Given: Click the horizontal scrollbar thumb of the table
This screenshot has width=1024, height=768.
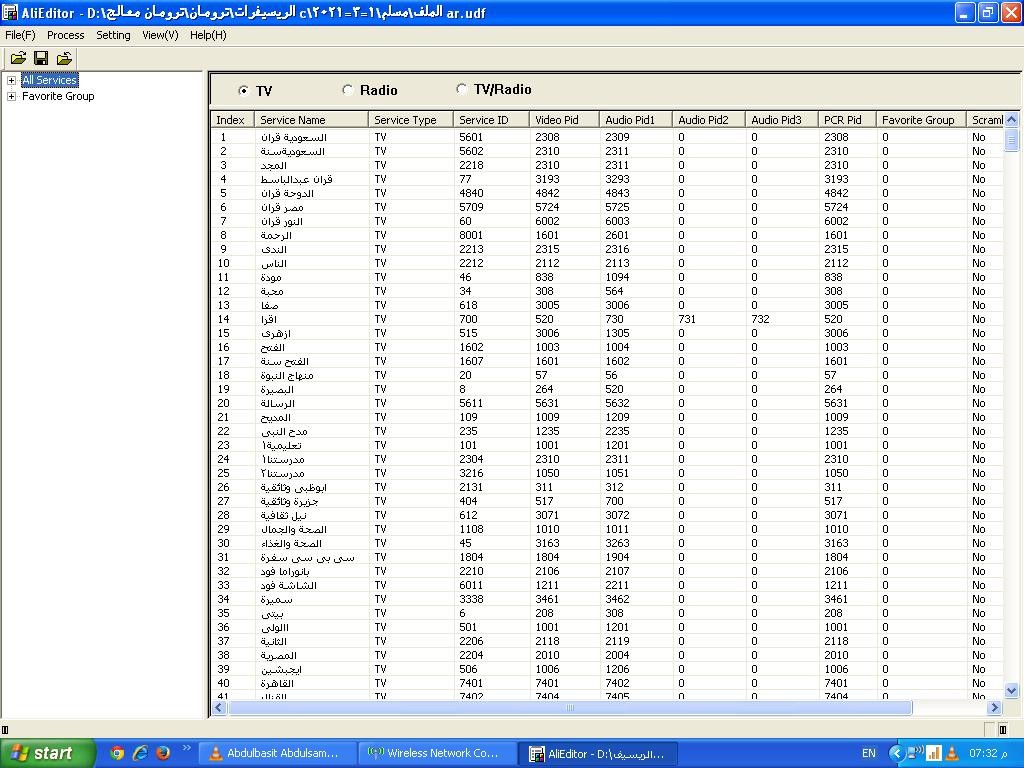Looking at the screenshot, I should [x=570, y=708].
